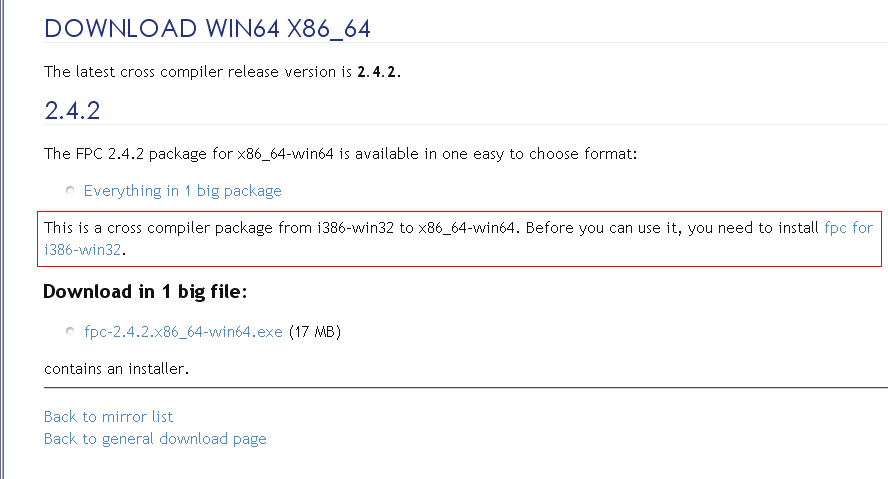The width and height of the screenshot is (888, 479).
Task: Click the bullet beside "Everything in 1 big package"
Action: pyautogui.click(x=70, y=191)
